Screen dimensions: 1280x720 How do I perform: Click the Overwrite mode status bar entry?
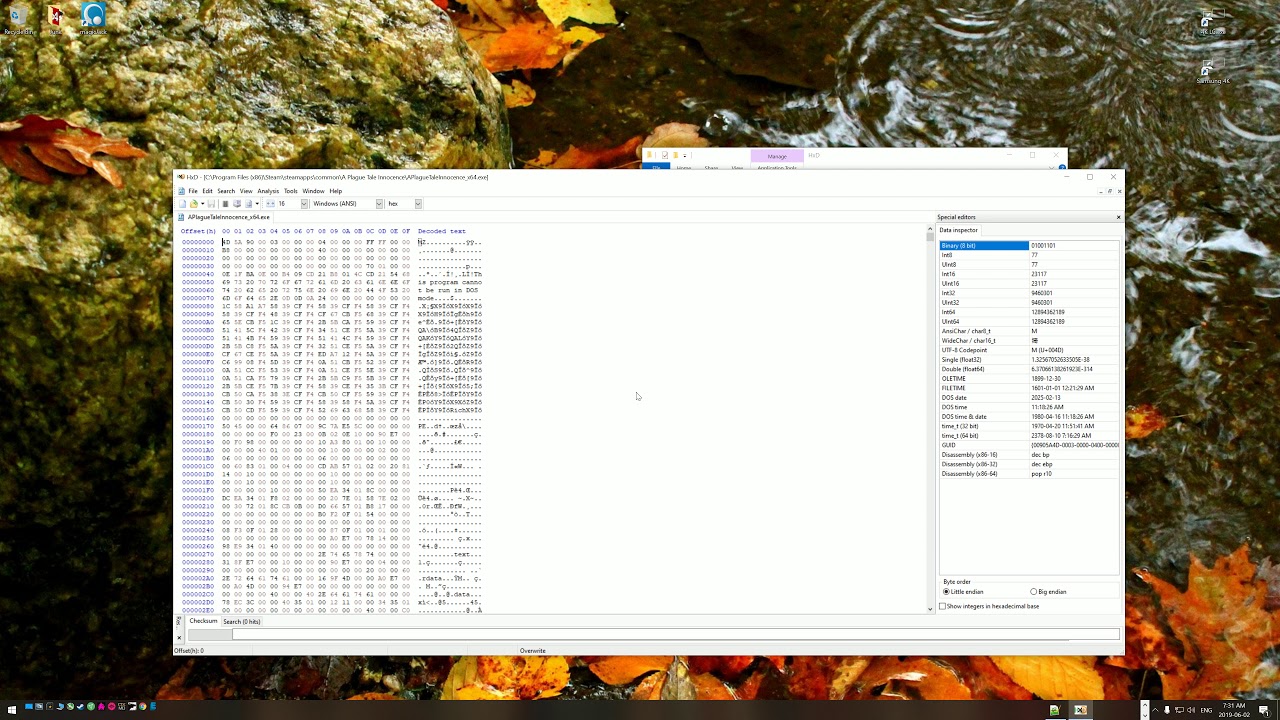click(x=533, y=651)
